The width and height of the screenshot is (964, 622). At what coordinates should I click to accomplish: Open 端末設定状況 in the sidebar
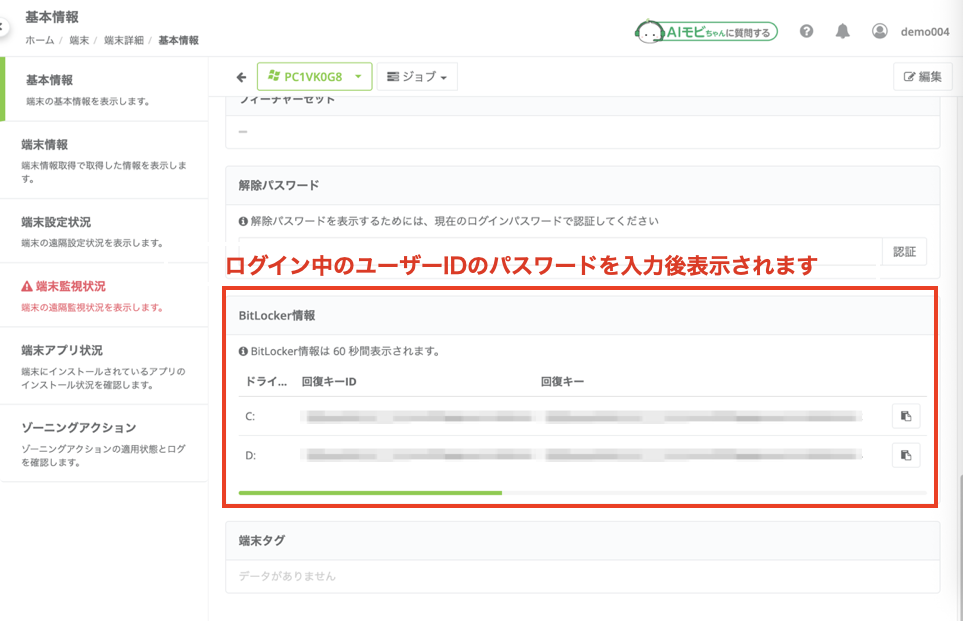104,232
